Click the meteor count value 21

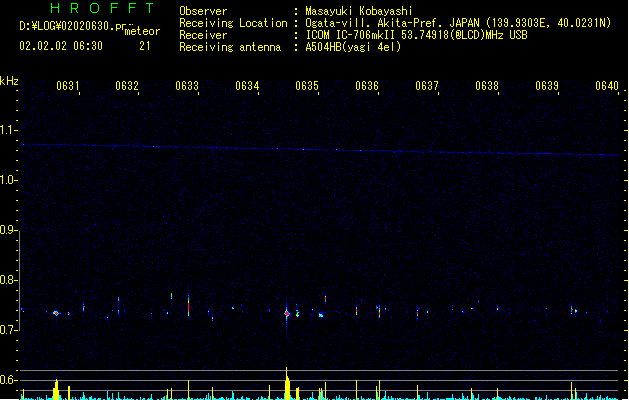click(x=145, y=46)
